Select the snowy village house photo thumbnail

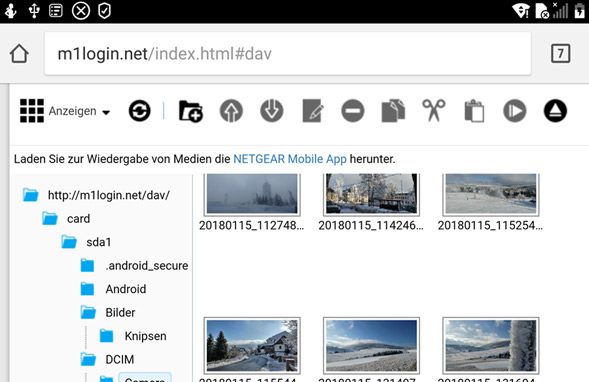click(252, 346)
